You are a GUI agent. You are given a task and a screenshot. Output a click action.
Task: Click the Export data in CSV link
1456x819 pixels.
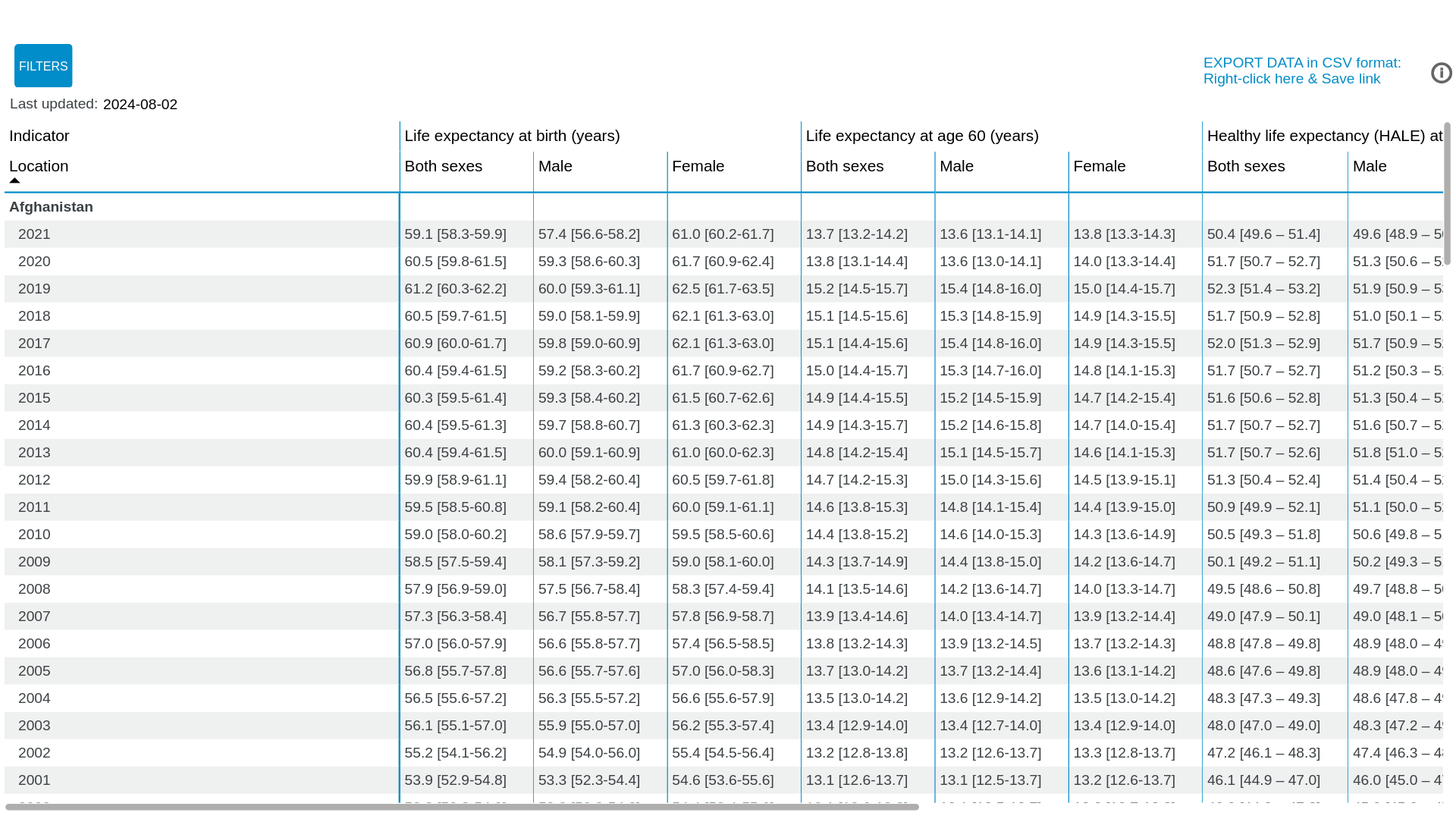1301,71
